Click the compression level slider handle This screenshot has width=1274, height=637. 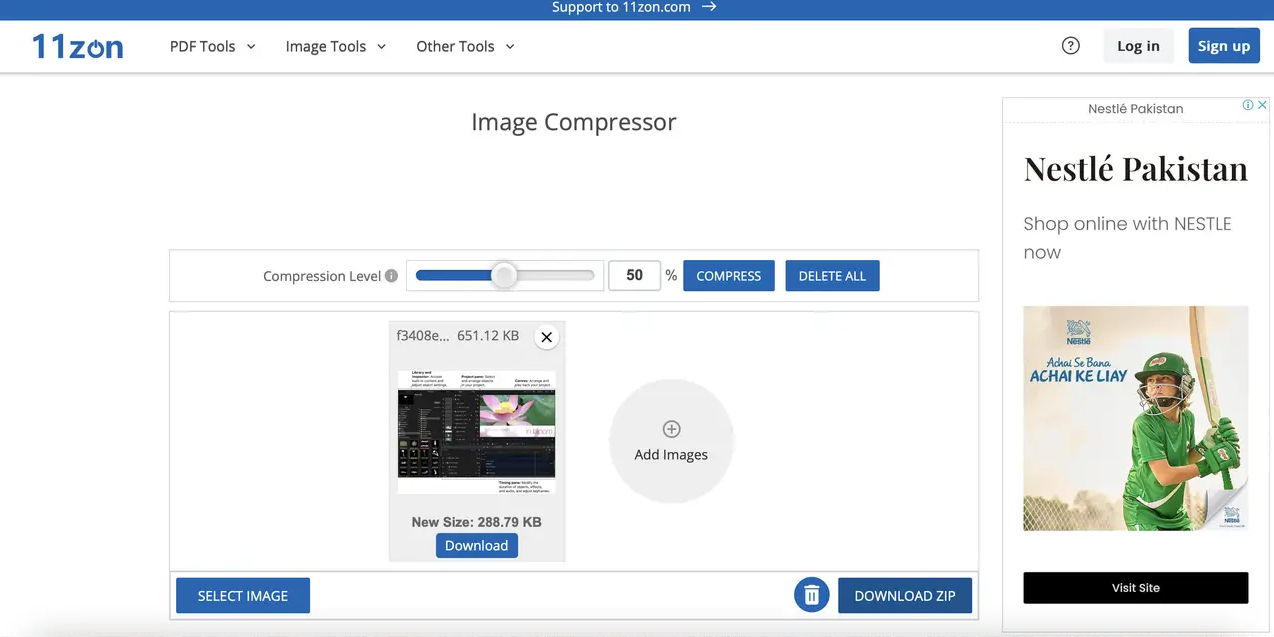point(504,276)
